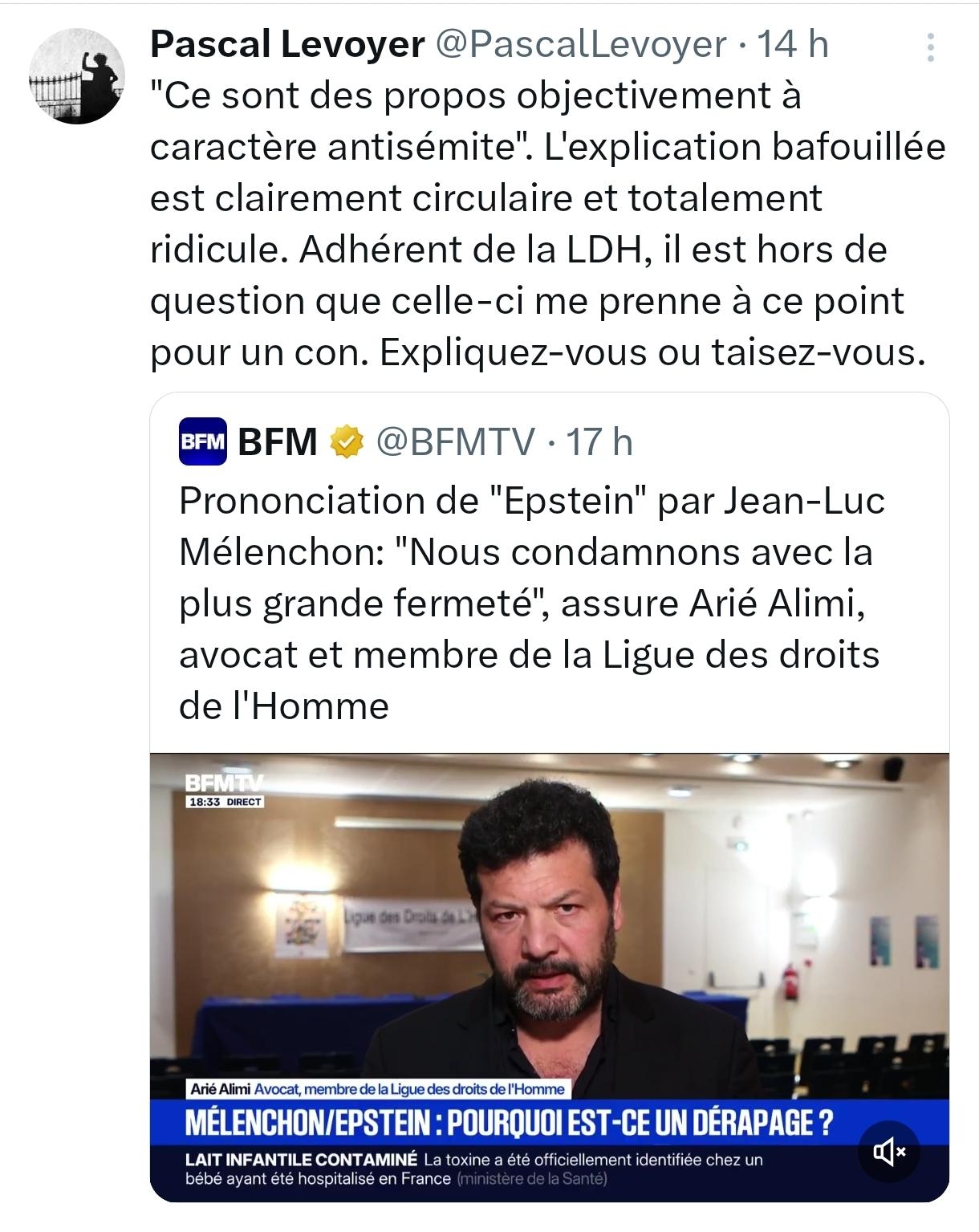The image size is (979, 1232).
Task: Open the @PascalLevoyer handle link
Action: coord(580,44)
